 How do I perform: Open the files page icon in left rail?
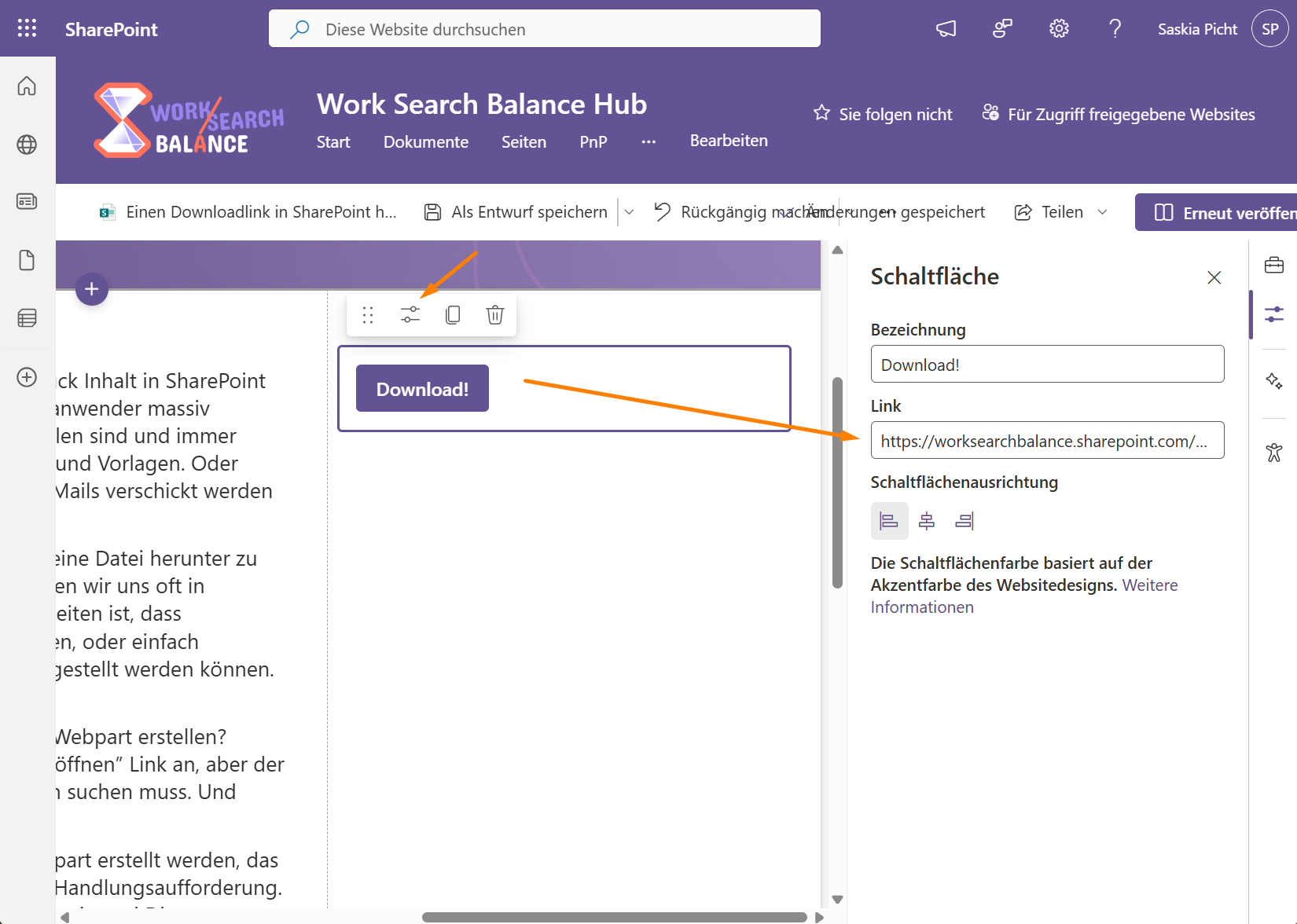[x=27, y=260]
